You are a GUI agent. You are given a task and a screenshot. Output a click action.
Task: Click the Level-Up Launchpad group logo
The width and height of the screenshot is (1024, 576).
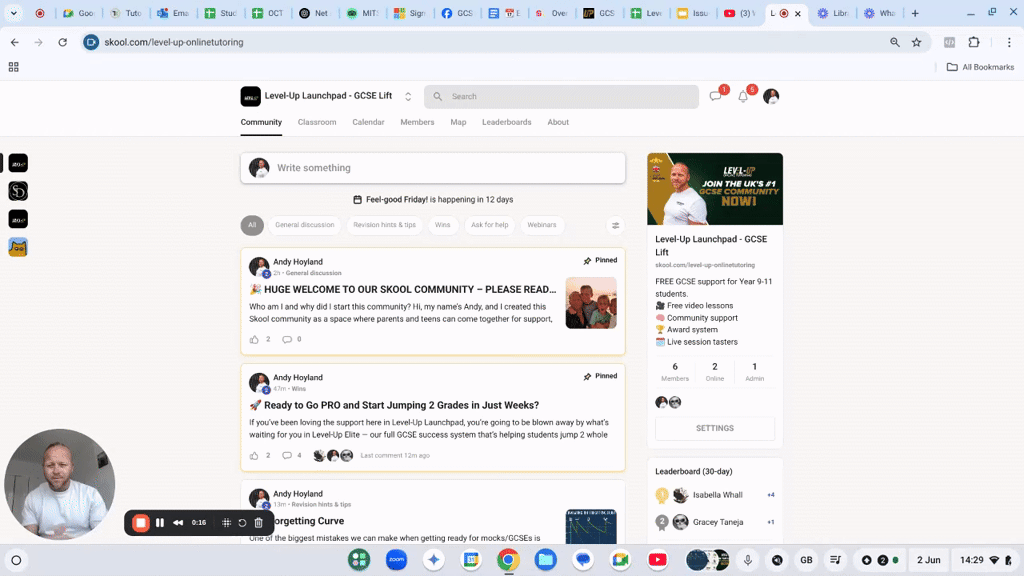click(250, 96)
